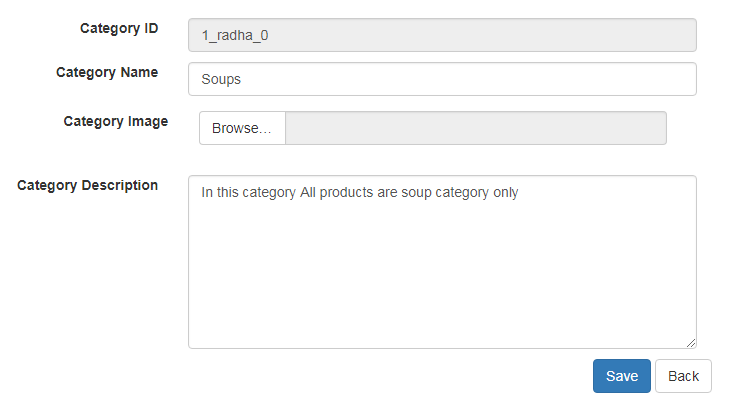The width and height of the screenshot is (746, 404).
Task: Save the category form
Action: click(x=621, y=376)
